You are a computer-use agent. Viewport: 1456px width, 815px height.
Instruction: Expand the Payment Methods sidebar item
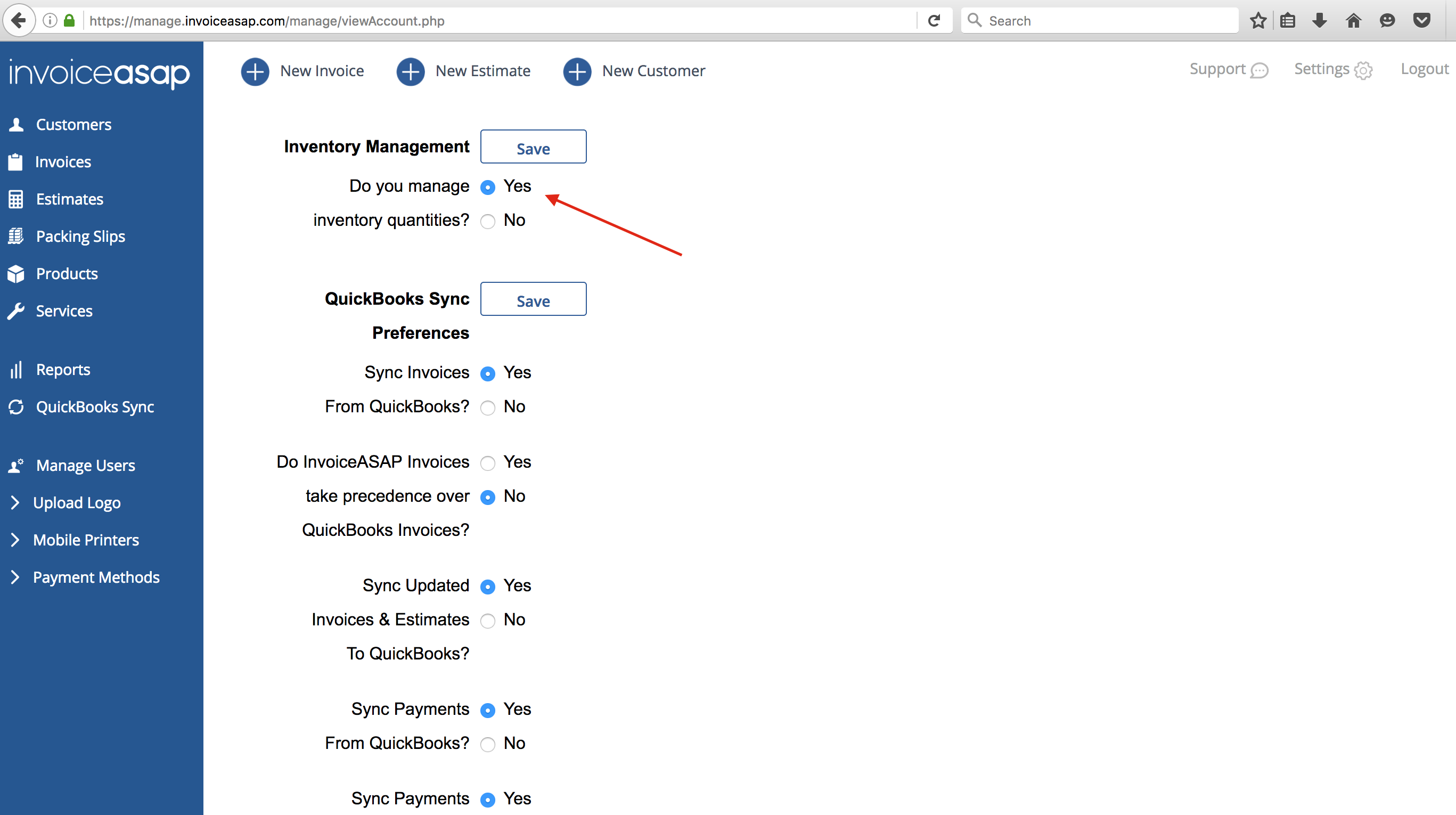pyautogui.click(x=96, y=577)
